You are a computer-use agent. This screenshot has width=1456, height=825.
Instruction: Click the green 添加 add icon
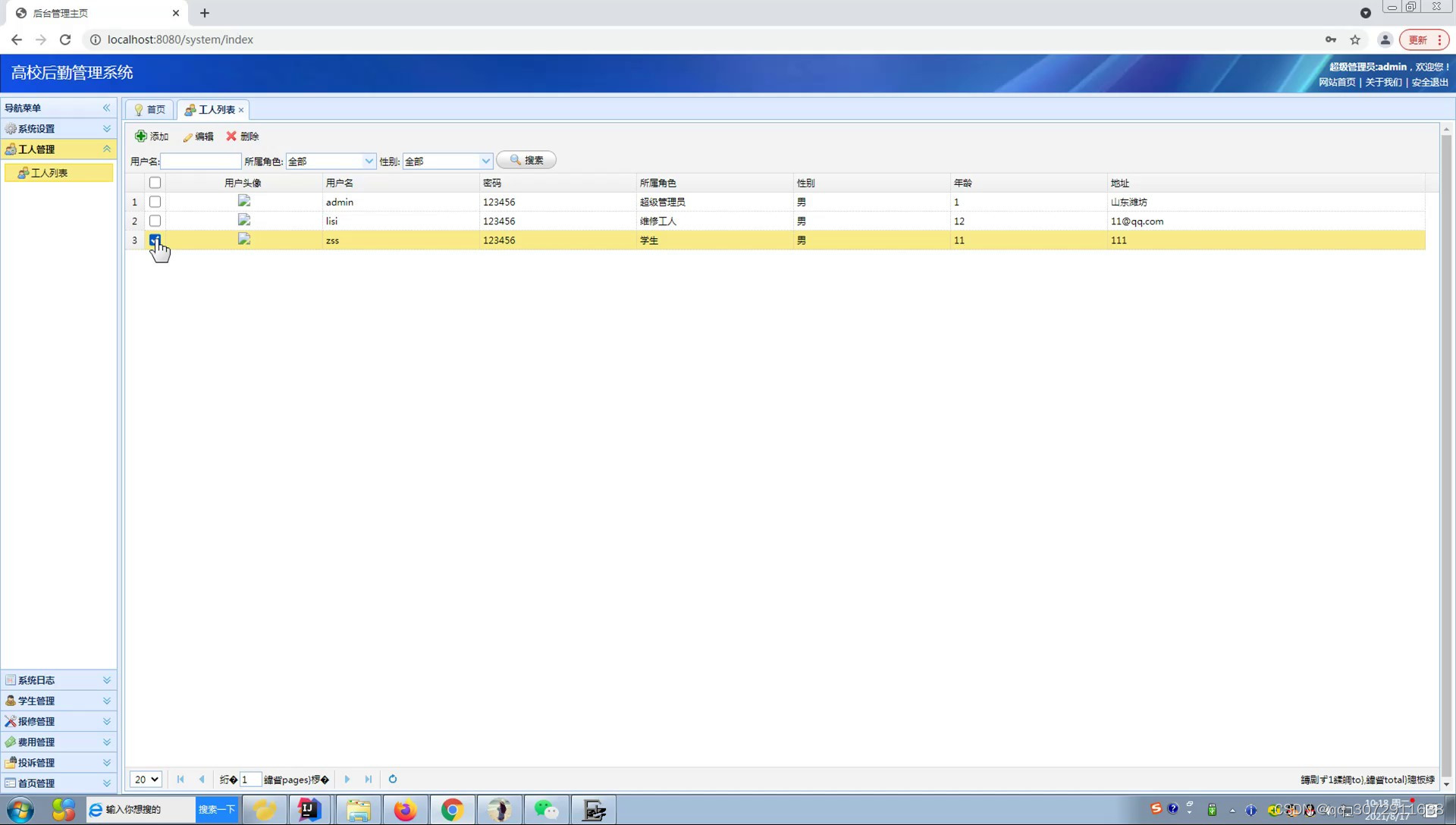[x=141, y=136]
